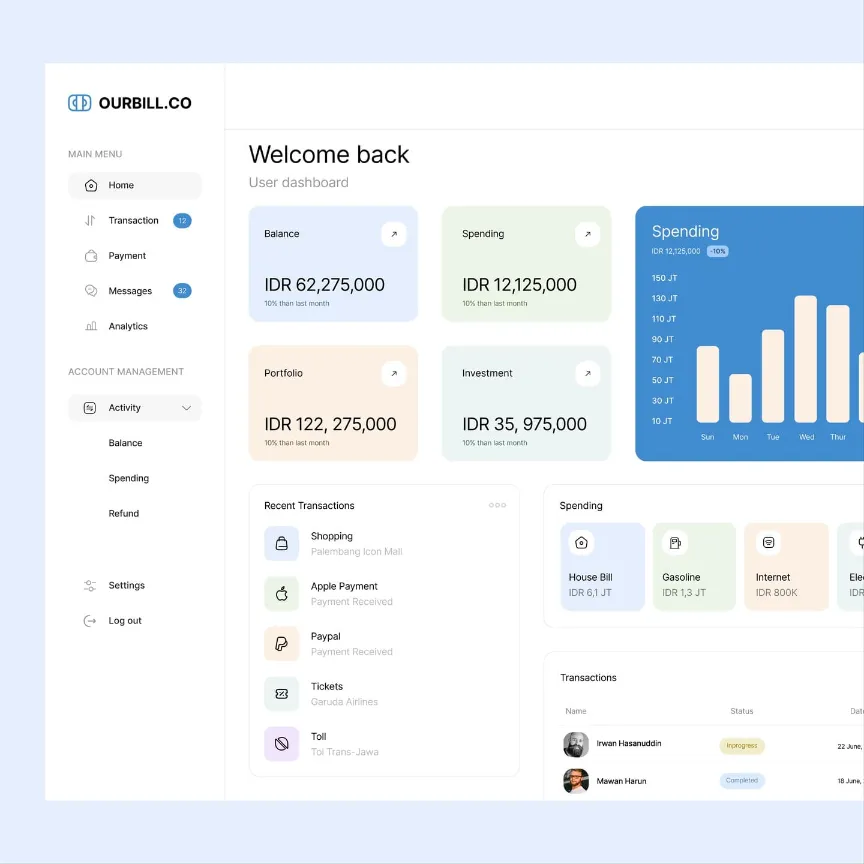Open Settings in the sidebar
The height and width of the screenshot is (864, 864).
pyautogui.click(x=126, y=586)
